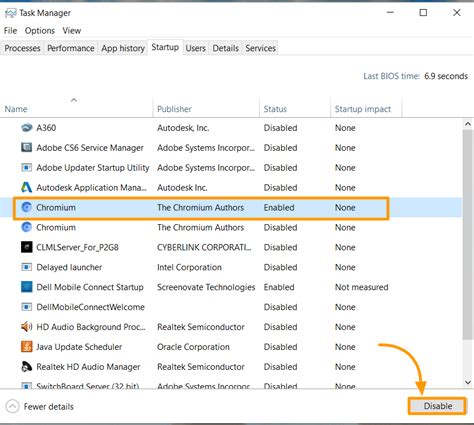The width and height of the screenshot is (474, 425).
Task: Open the Options menu
Action: [x=40, y=31]
